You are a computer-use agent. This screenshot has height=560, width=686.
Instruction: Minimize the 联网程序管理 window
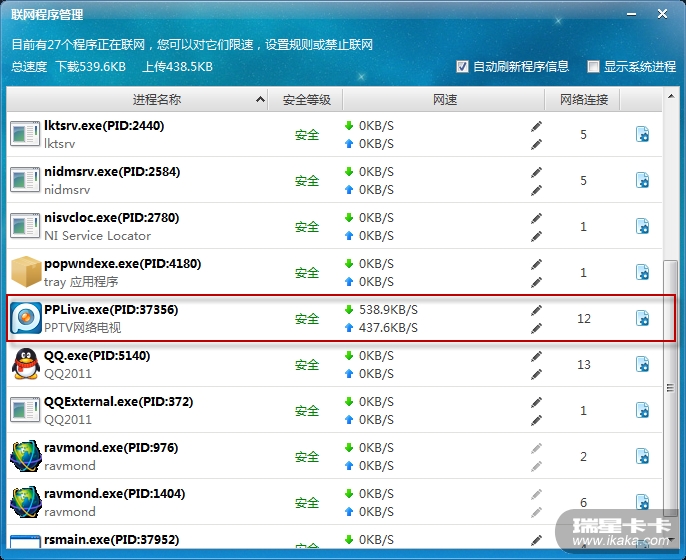click(631, 14)
